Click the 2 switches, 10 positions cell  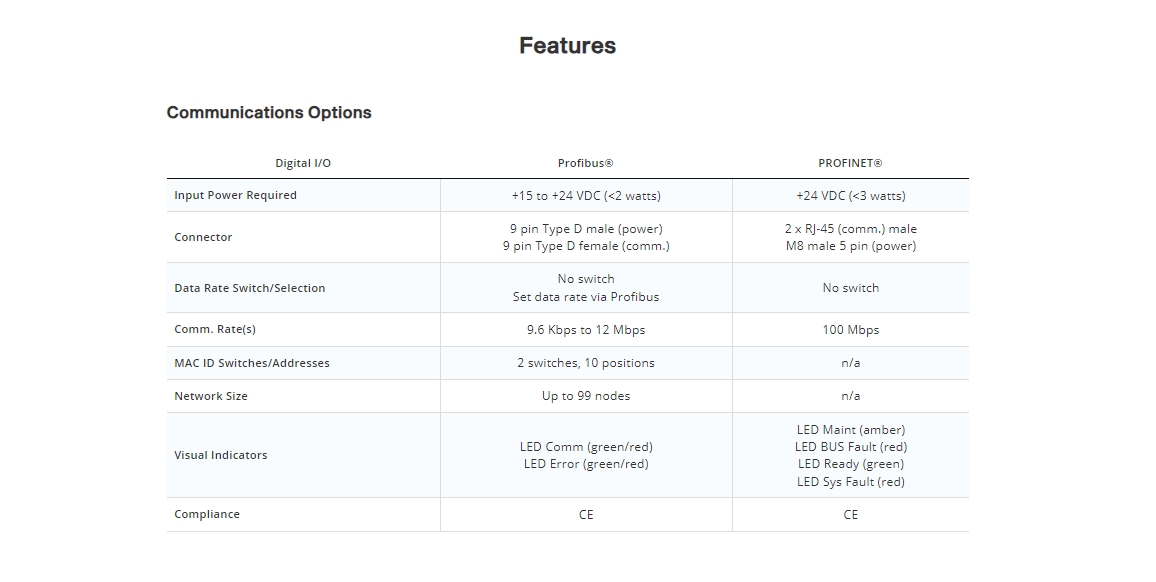[586, 363]
